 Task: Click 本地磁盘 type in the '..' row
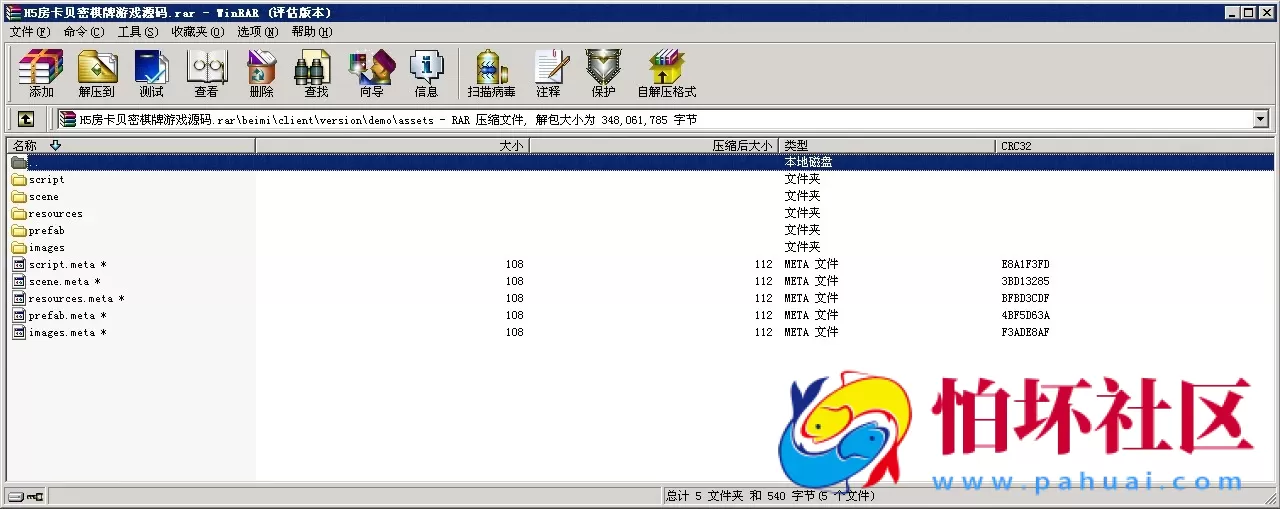pyautogui.click(x=808, y=162)
